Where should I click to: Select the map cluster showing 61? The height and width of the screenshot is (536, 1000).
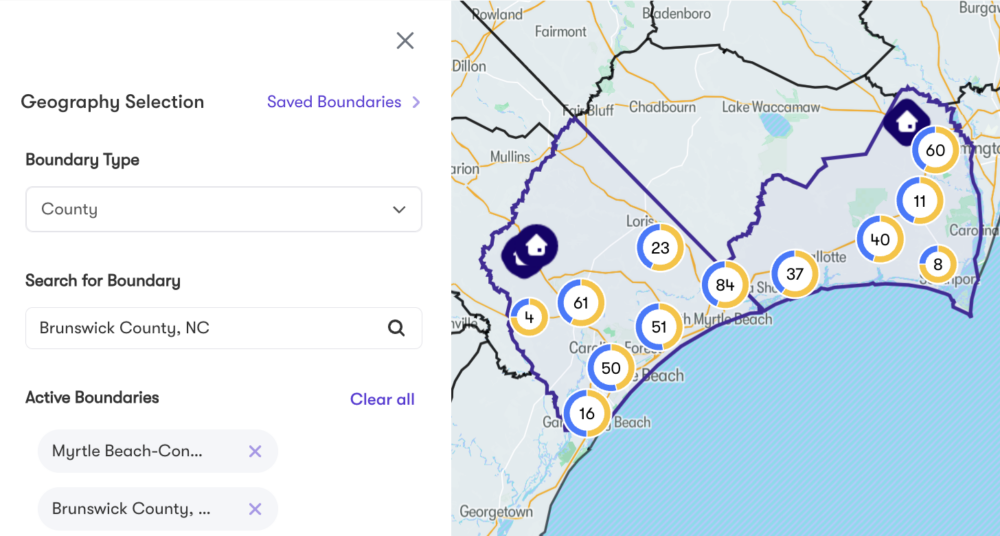tap(581, 301)
